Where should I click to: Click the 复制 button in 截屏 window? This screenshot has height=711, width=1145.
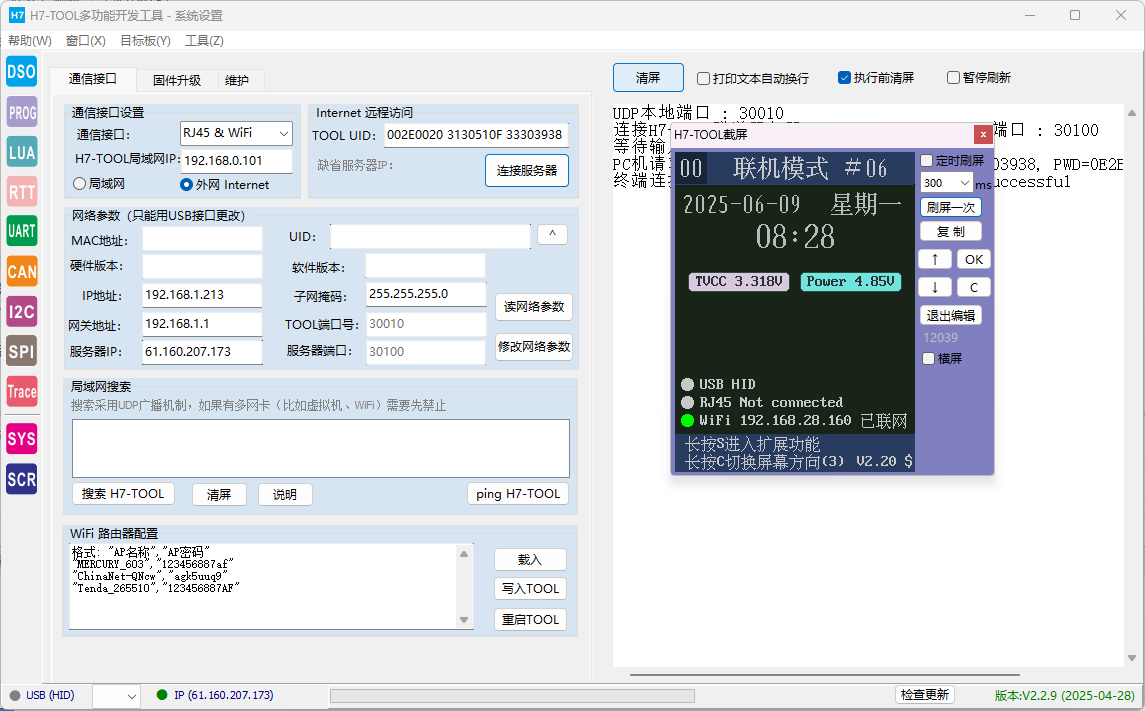coord(951,231)
